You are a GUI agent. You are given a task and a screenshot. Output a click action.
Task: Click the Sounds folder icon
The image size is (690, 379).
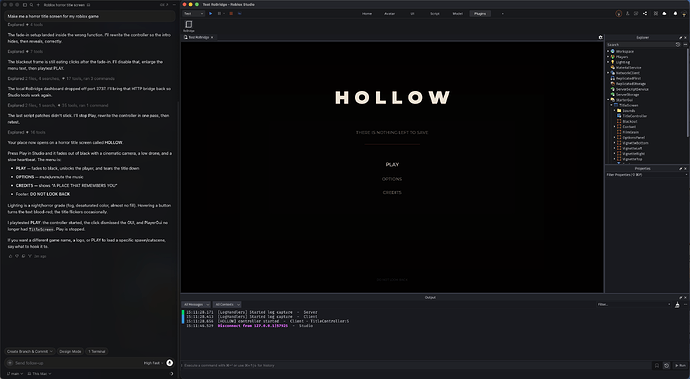619,110
